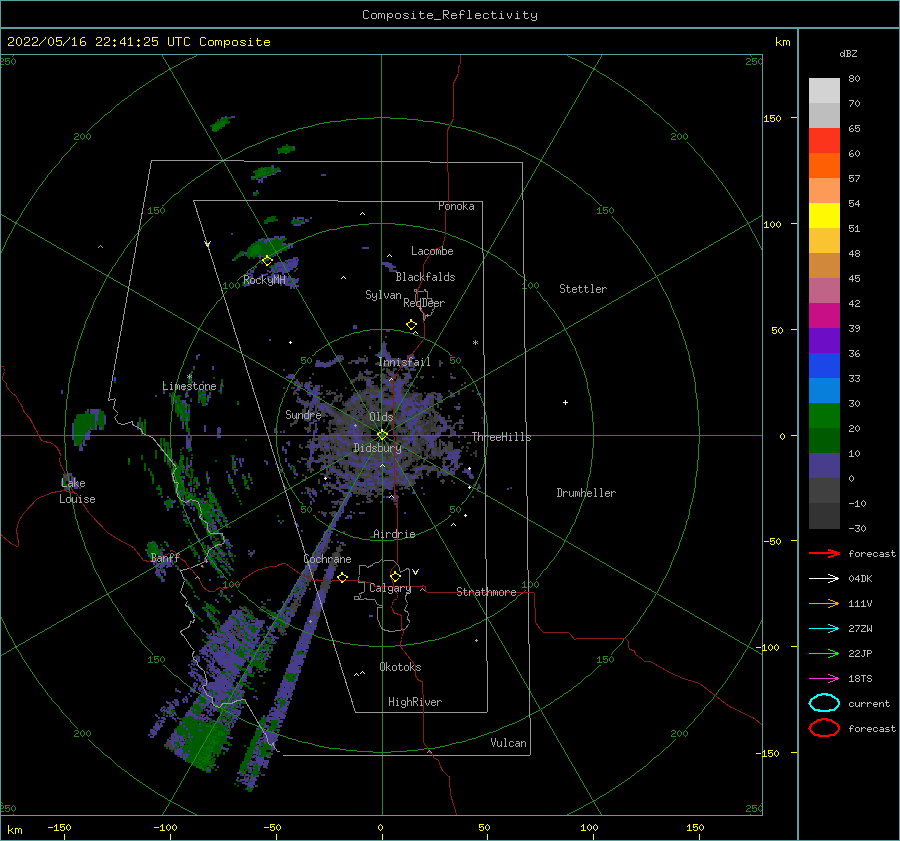Click the white plus marker southeast of Stettler

point(565,402)
